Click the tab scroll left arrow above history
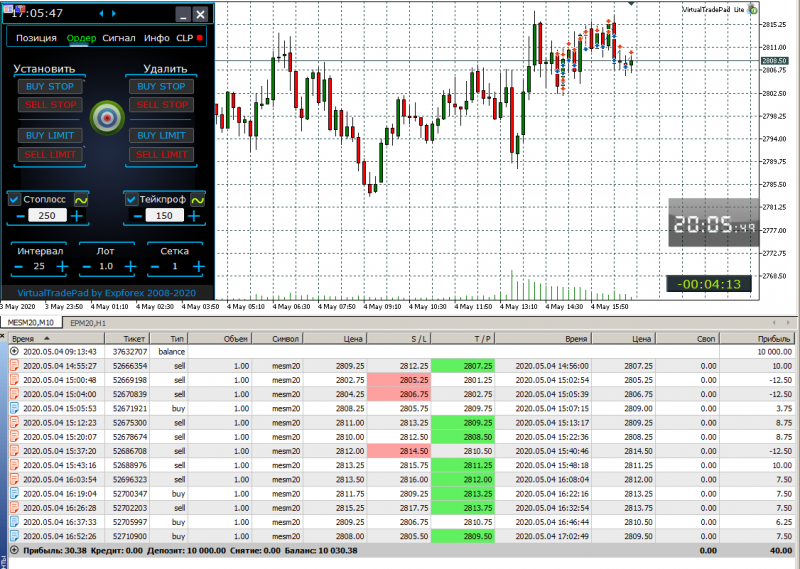This screenshot has height=569, width=800. (774, 323)
